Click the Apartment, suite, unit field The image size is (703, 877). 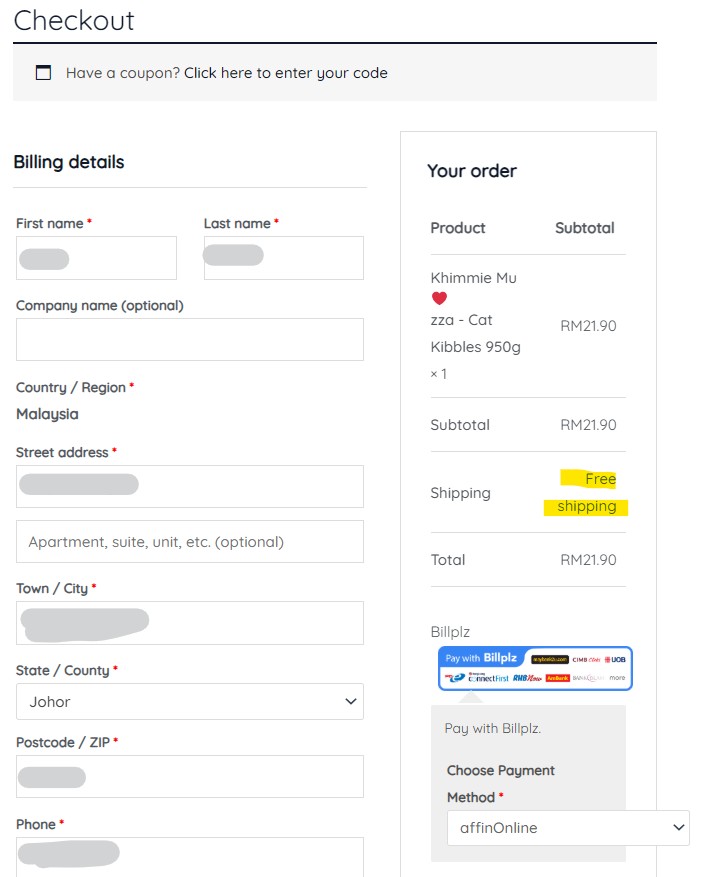pos(189,542)
